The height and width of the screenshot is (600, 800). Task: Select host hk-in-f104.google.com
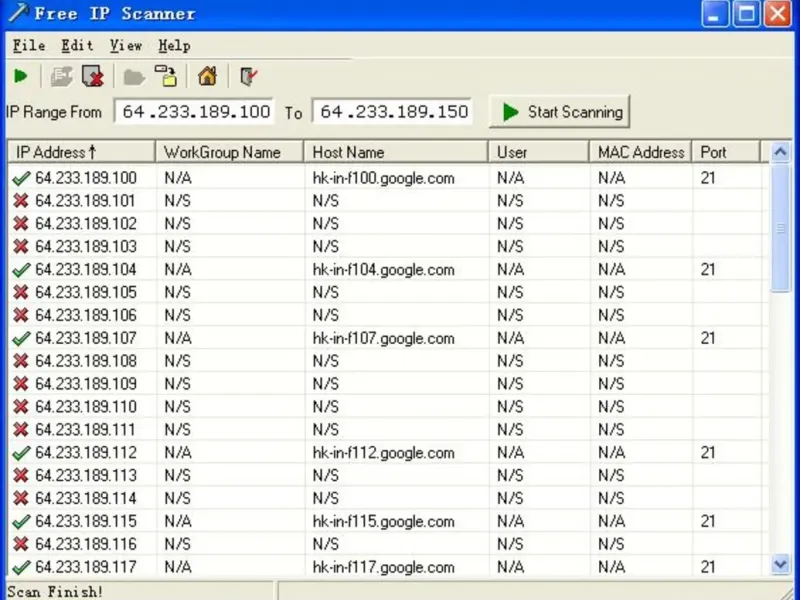(x=384, y=269)
